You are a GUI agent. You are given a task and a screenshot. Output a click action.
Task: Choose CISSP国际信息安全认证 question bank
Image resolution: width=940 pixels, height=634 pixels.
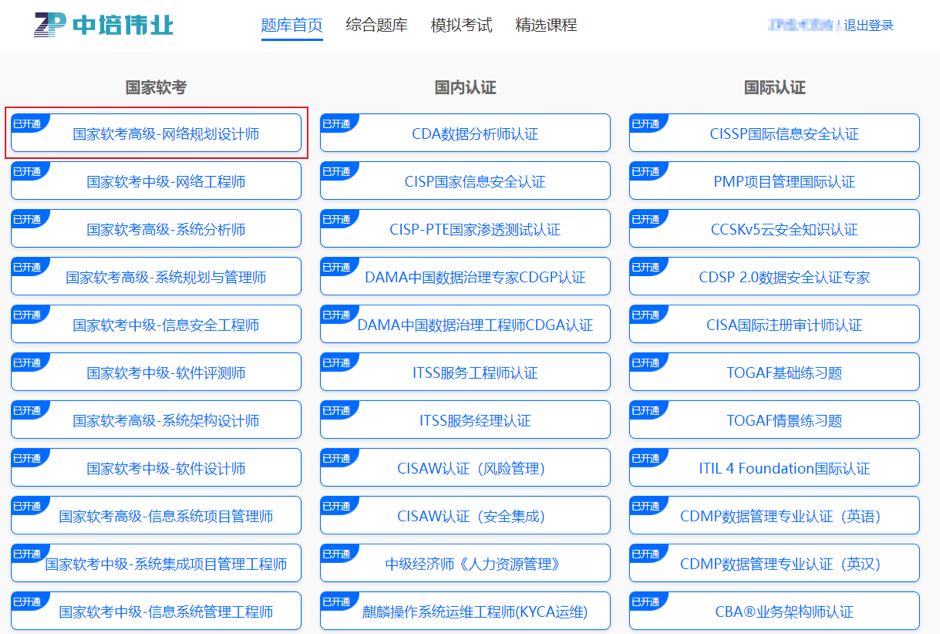click(x=784, y=134)
